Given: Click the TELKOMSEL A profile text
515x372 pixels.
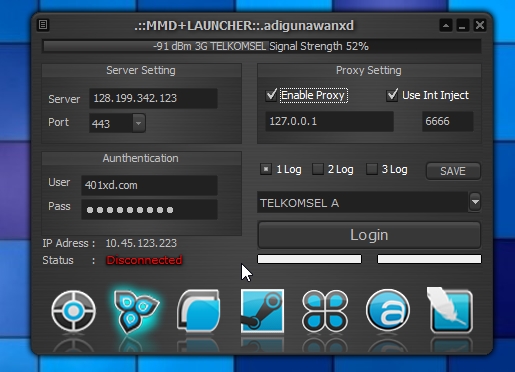Looking at the screenshot, I should point(299,203).
